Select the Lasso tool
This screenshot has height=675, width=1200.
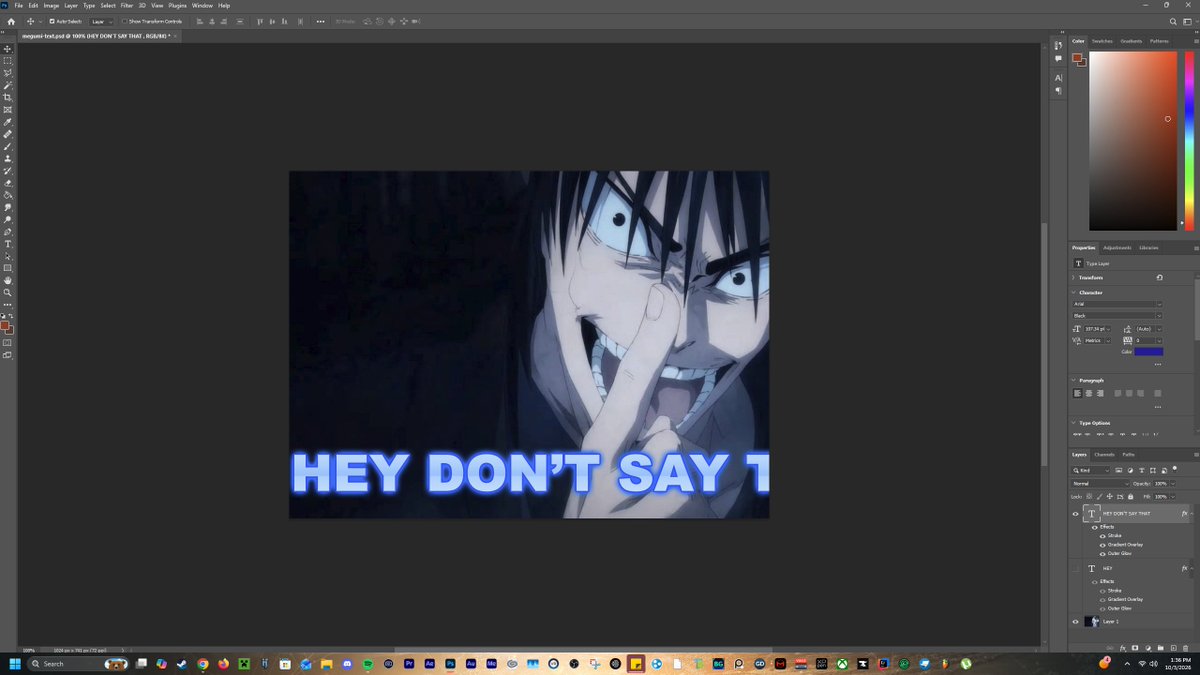click(8, 73)
